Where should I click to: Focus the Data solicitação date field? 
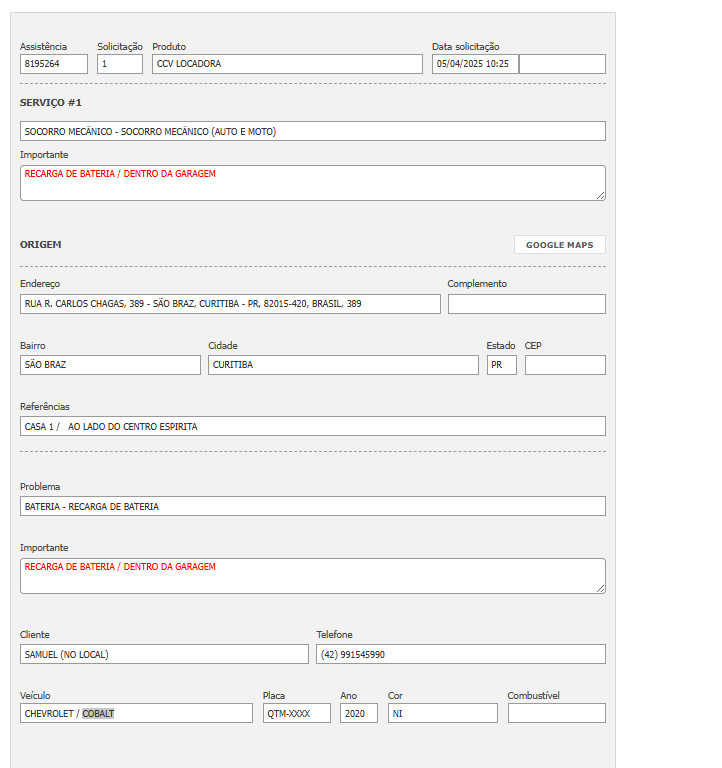pos(475,64)
